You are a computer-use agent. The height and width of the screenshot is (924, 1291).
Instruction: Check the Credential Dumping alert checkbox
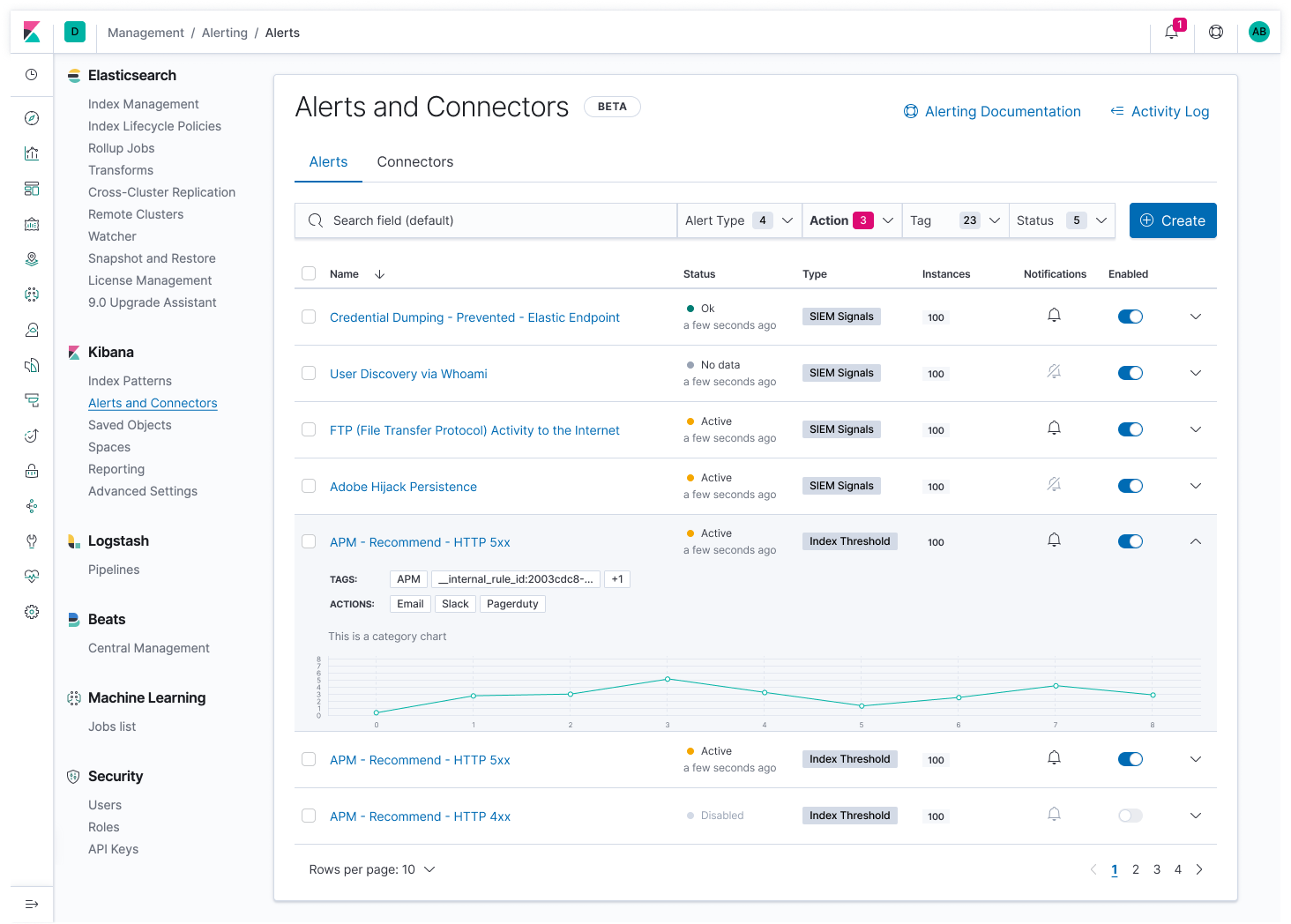point(309,317)
